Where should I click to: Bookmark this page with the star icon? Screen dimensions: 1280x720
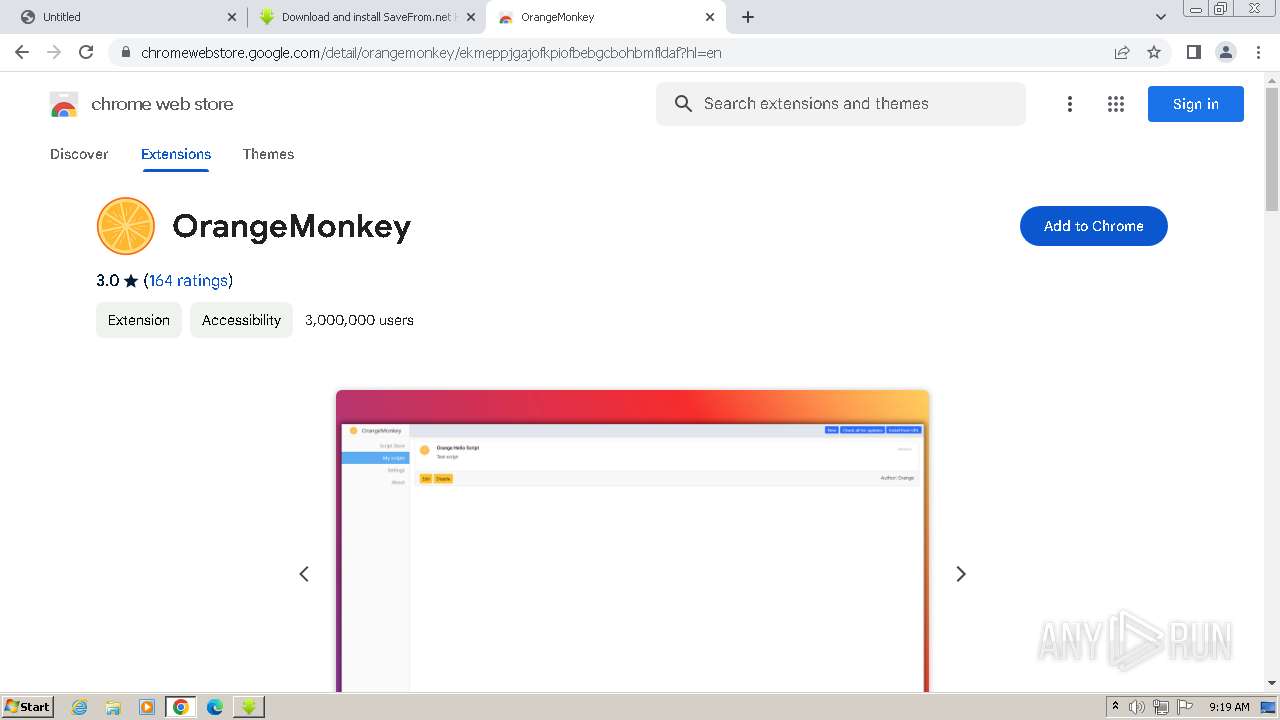(x=1154, y=52)
